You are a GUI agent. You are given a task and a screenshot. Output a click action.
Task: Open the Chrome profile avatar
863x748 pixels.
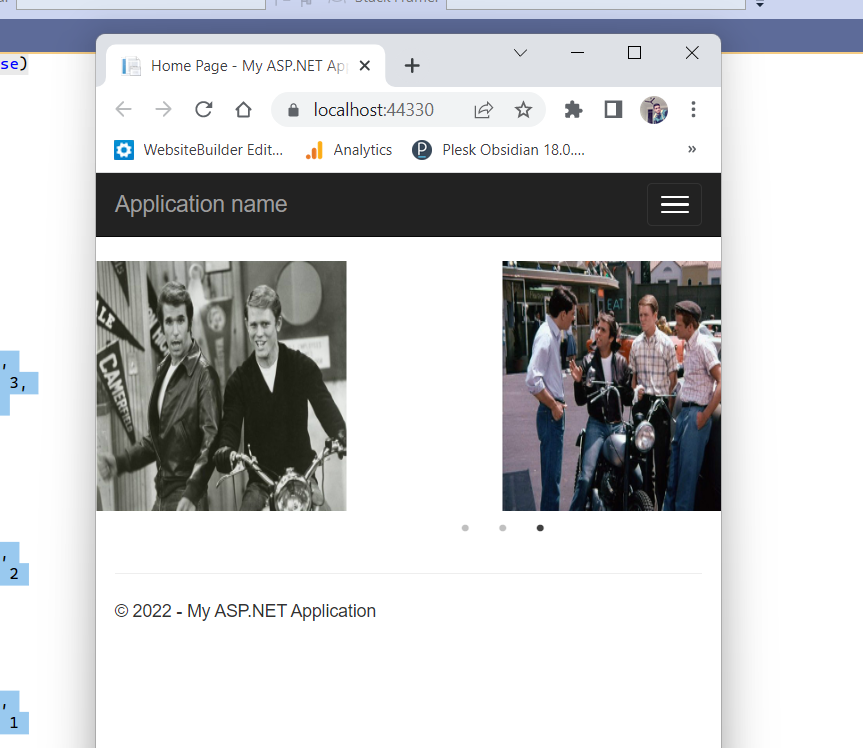654,110
